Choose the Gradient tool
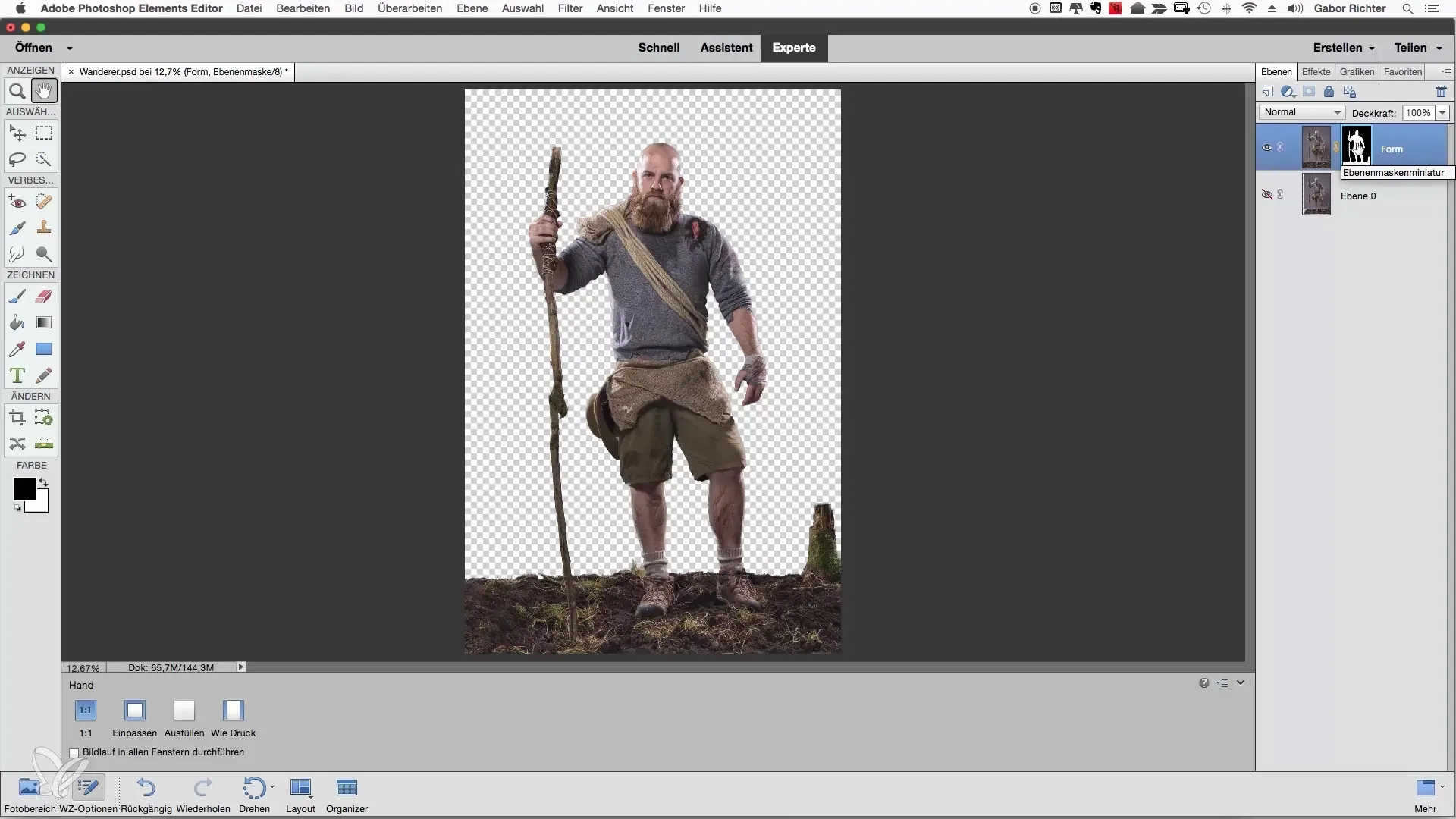The image size is (1456, 819). click(x=44, y=323)
